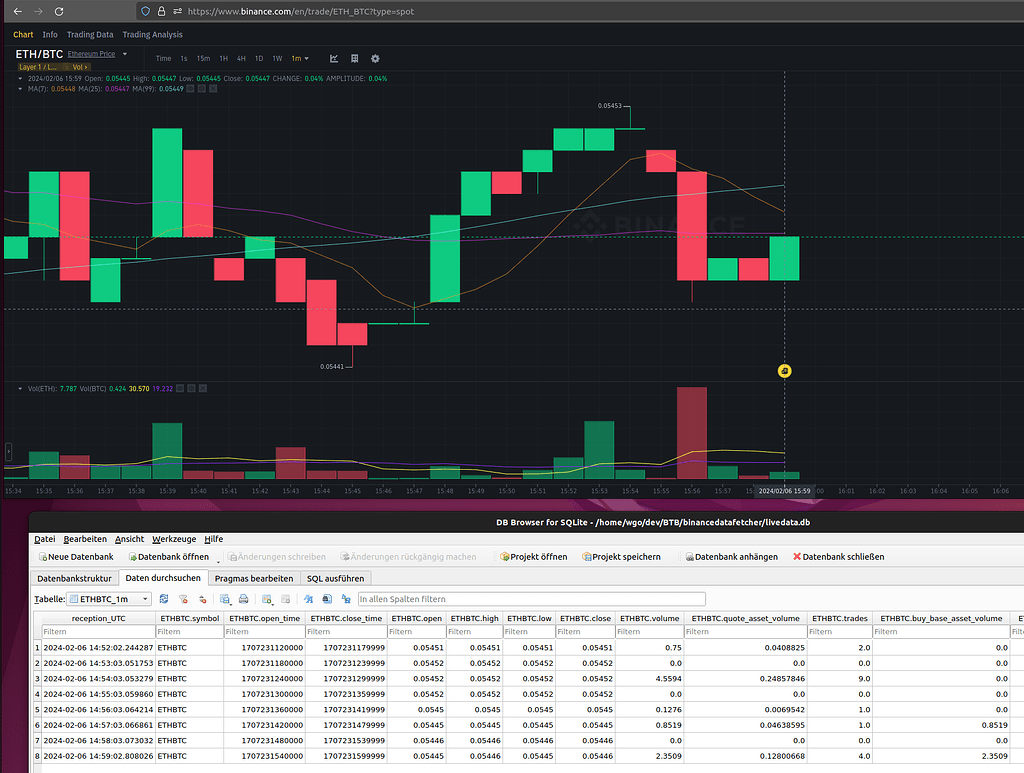The width and height of the screenshot is (1024, 773).
Task: Click the global 'In allen Spalten filtern' field
Action: (x=532, y=599)
